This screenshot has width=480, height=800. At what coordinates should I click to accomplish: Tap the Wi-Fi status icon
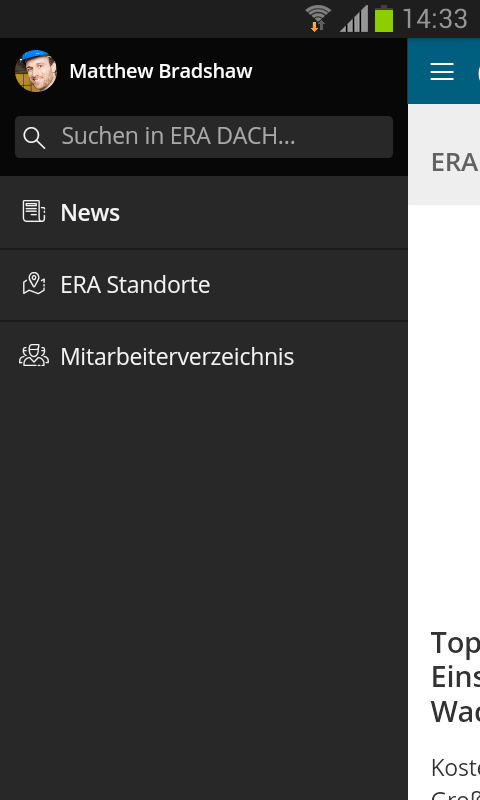point(318,18)
